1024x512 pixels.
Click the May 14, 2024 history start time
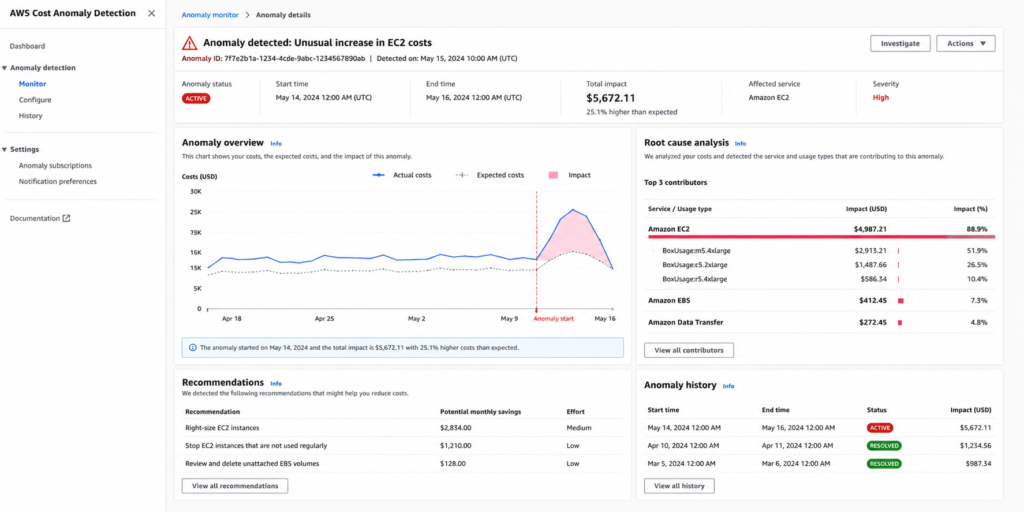[x=684, y=428]
